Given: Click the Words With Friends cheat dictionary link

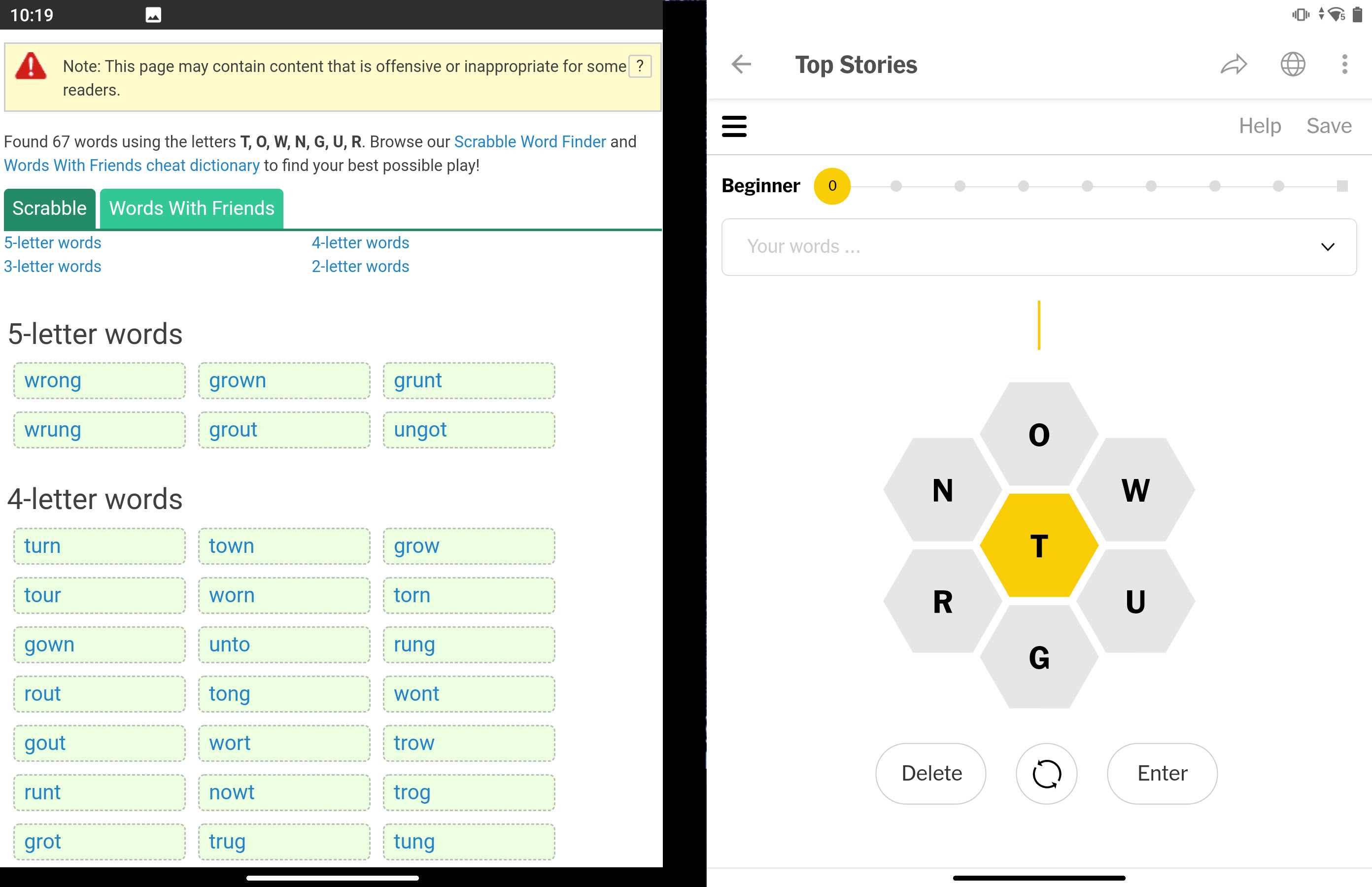Looking at the screenshot, I should coord(132,165).
